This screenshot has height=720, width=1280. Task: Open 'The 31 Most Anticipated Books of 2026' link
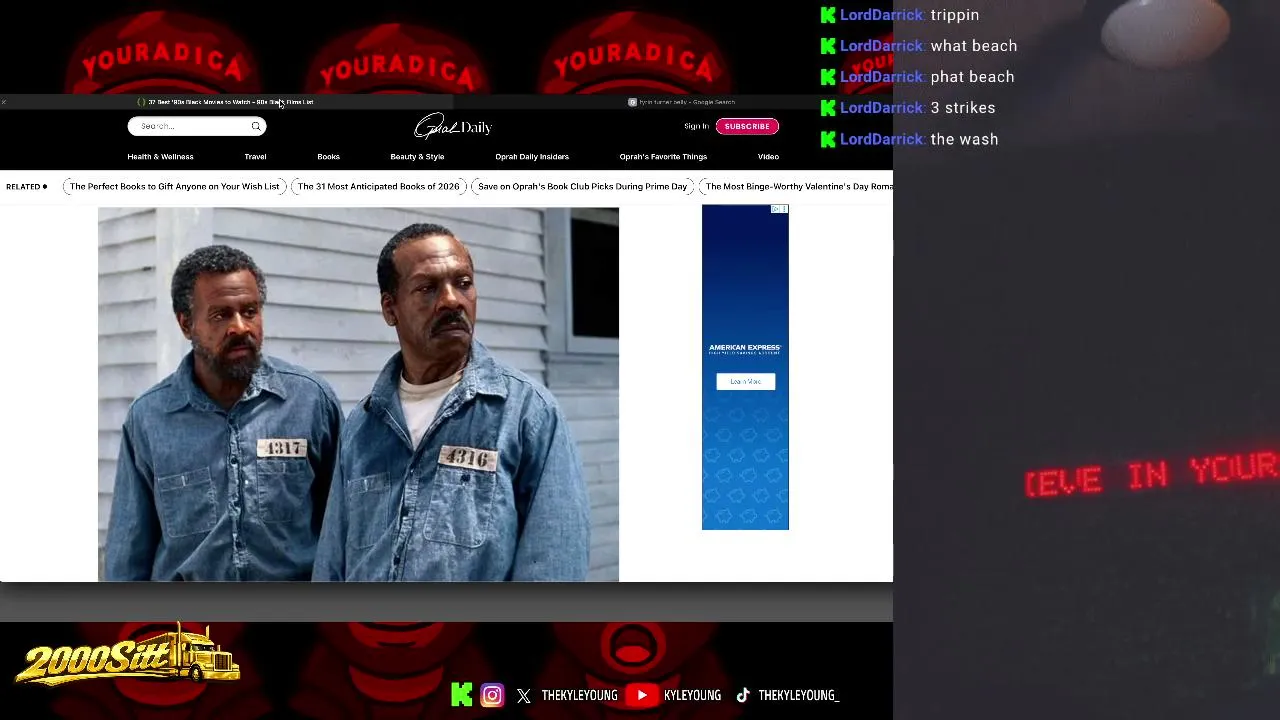(378, 186)
